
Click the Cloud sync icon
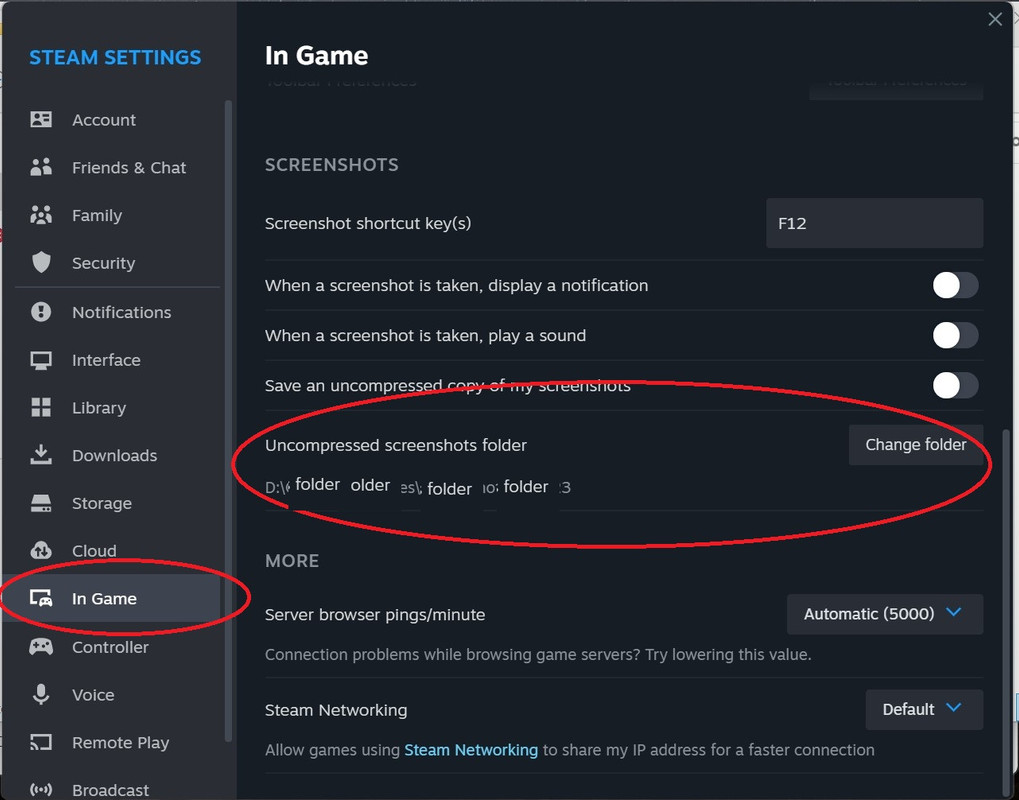41,550
